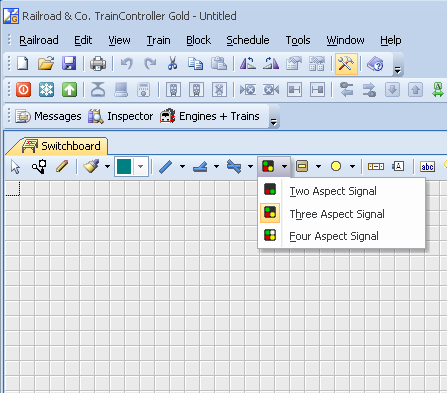Select the pencil drawing tool
The image size is (447, 393).
click(62, 166)
